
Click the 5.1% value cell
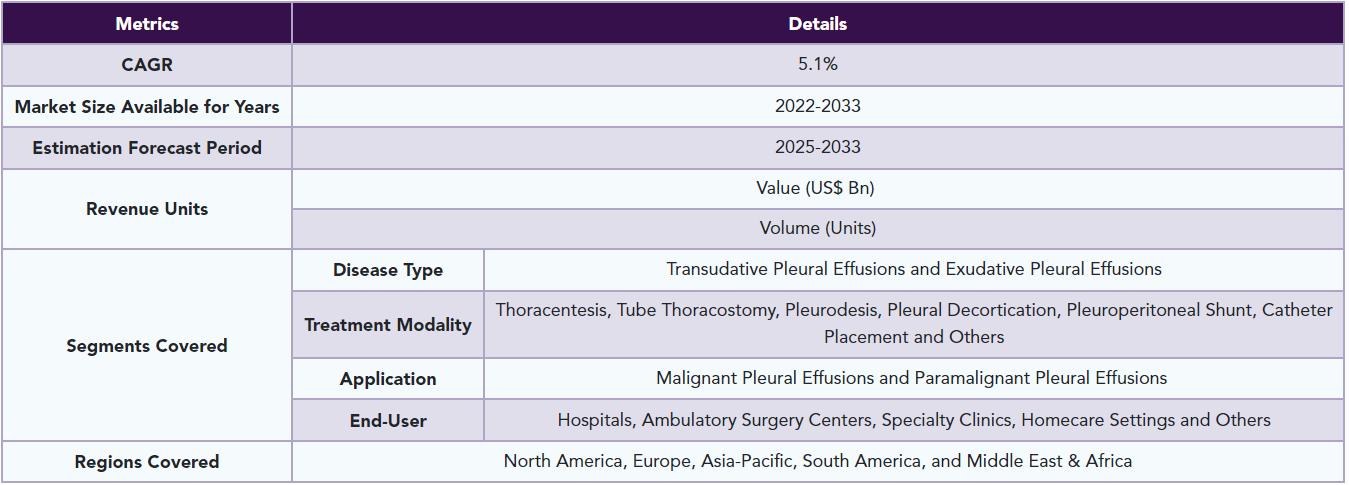(817, 65)
